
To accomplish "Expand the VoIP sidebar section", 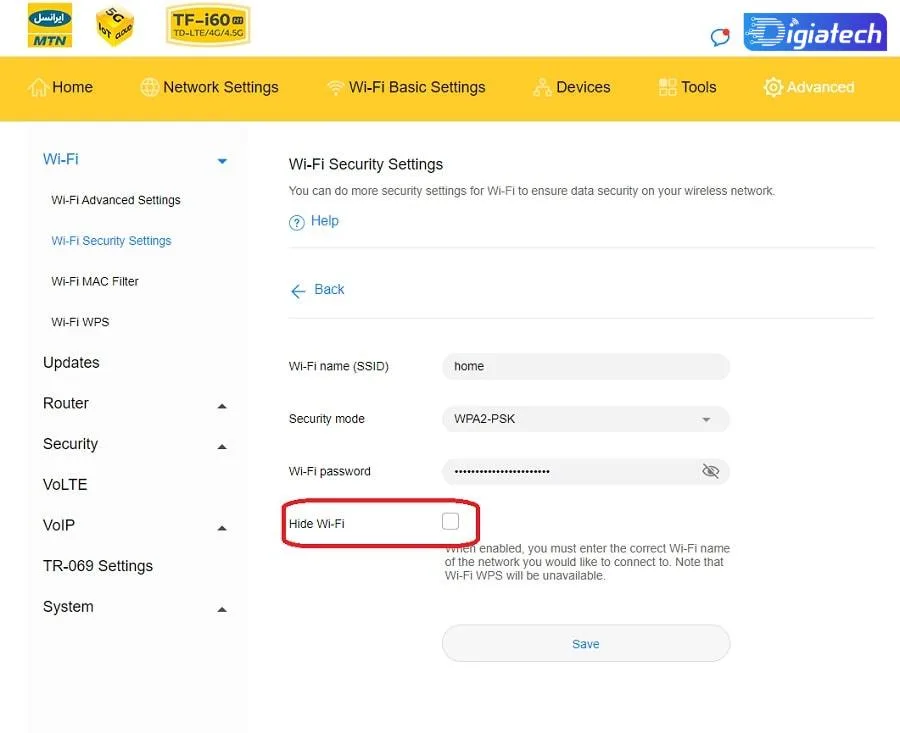I will (222, 528).
